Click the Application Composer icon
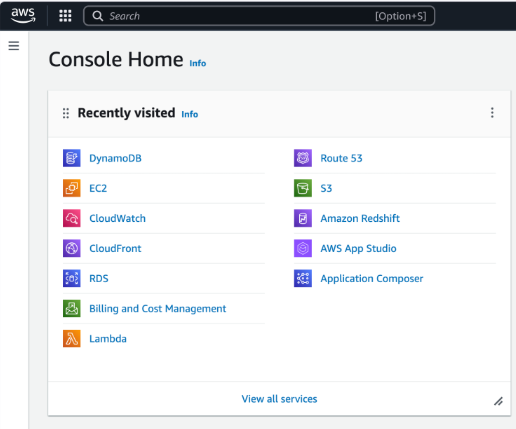This screenshot has width=516, height=429. click(x=303, y=278)
